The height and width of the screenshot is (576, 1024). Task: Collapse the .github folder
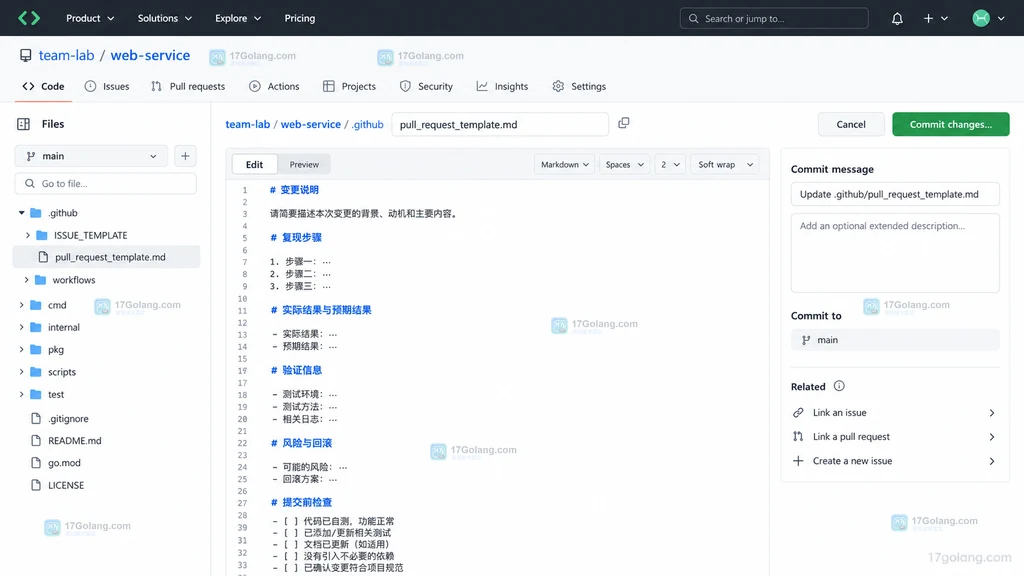point(22,213)
